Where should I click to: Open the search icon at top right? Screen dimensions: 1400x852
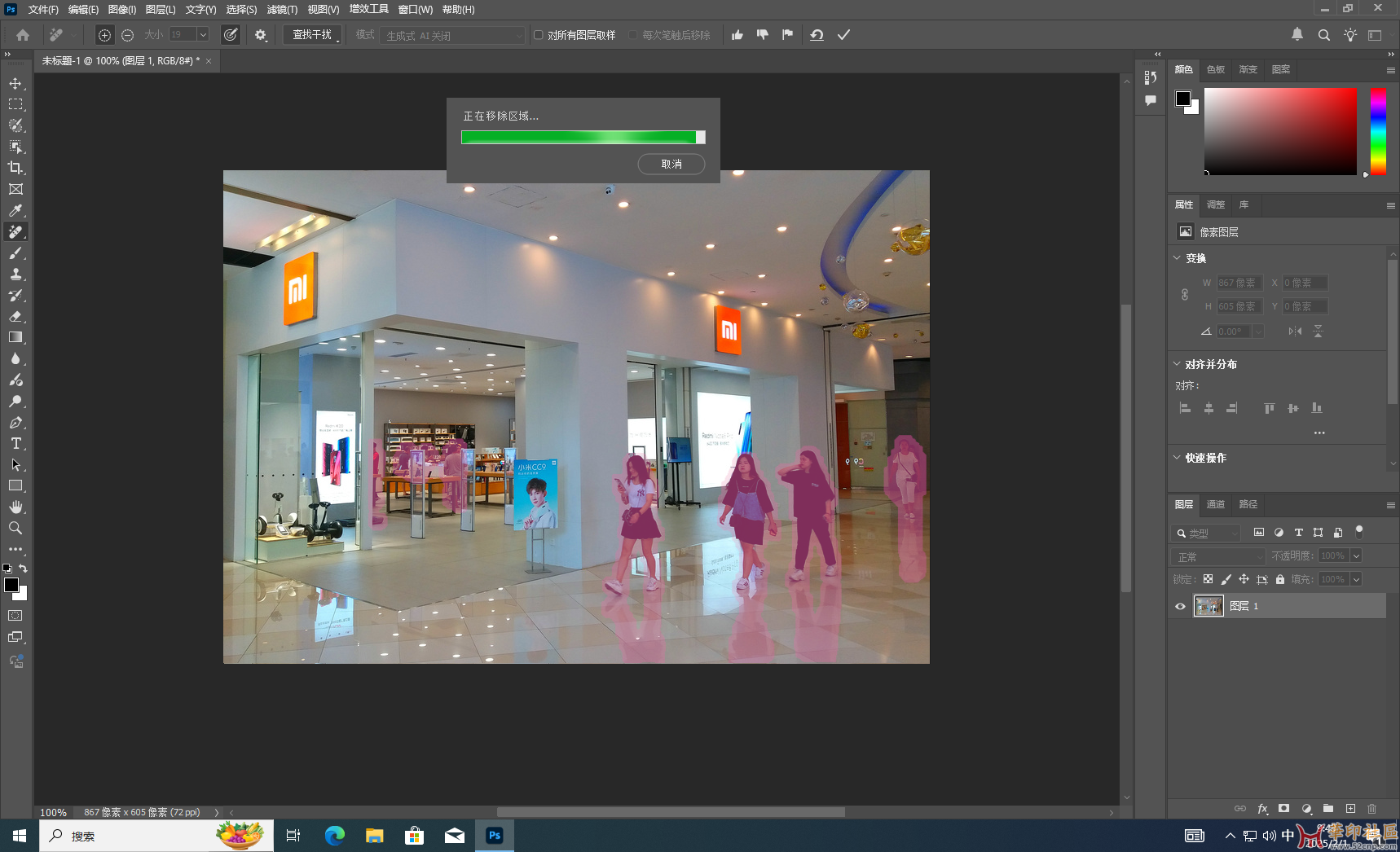1324,35
